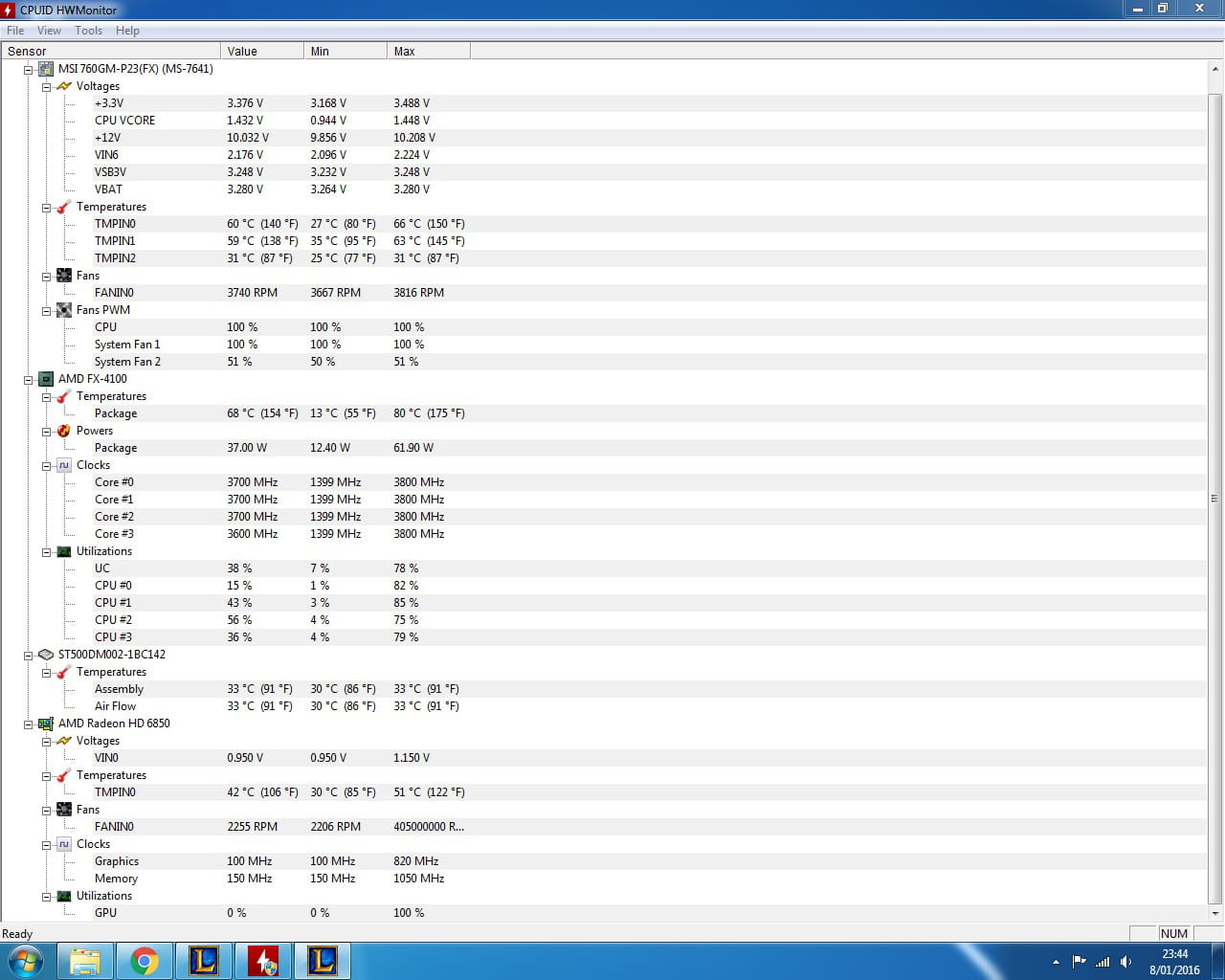Image resolution: width=1225 pixels, height=980 pixels.
Task: Collapse the MSI 760GM-P23(FX) motherboard node
Action: pyautogui.click(x=28, y=69)
